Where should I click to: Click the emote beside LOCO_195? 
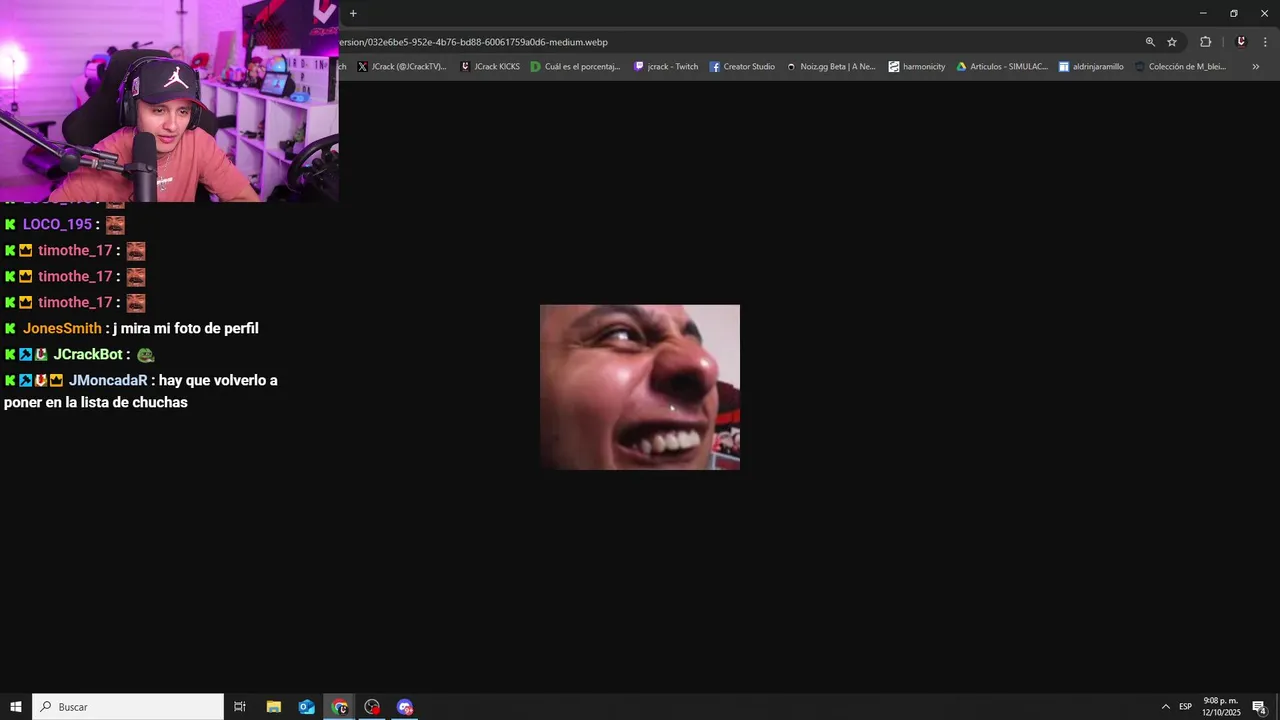pos(115,225)
